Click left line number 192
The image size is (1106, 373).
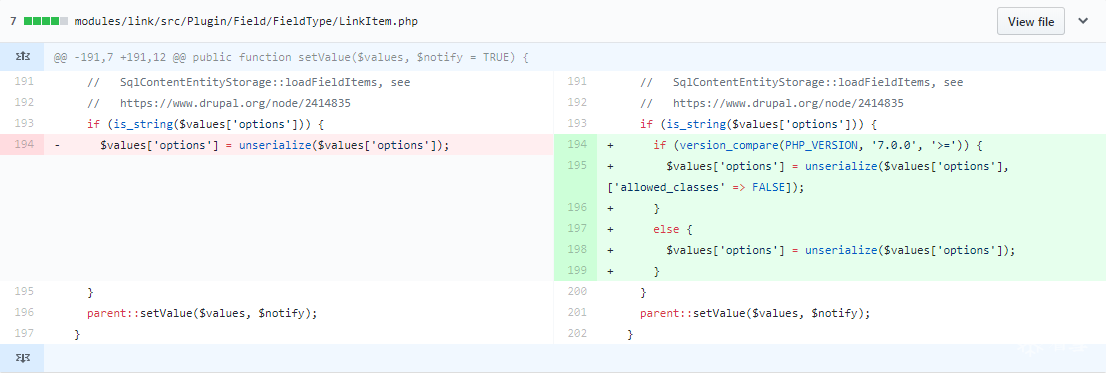[x=24, y=104]
